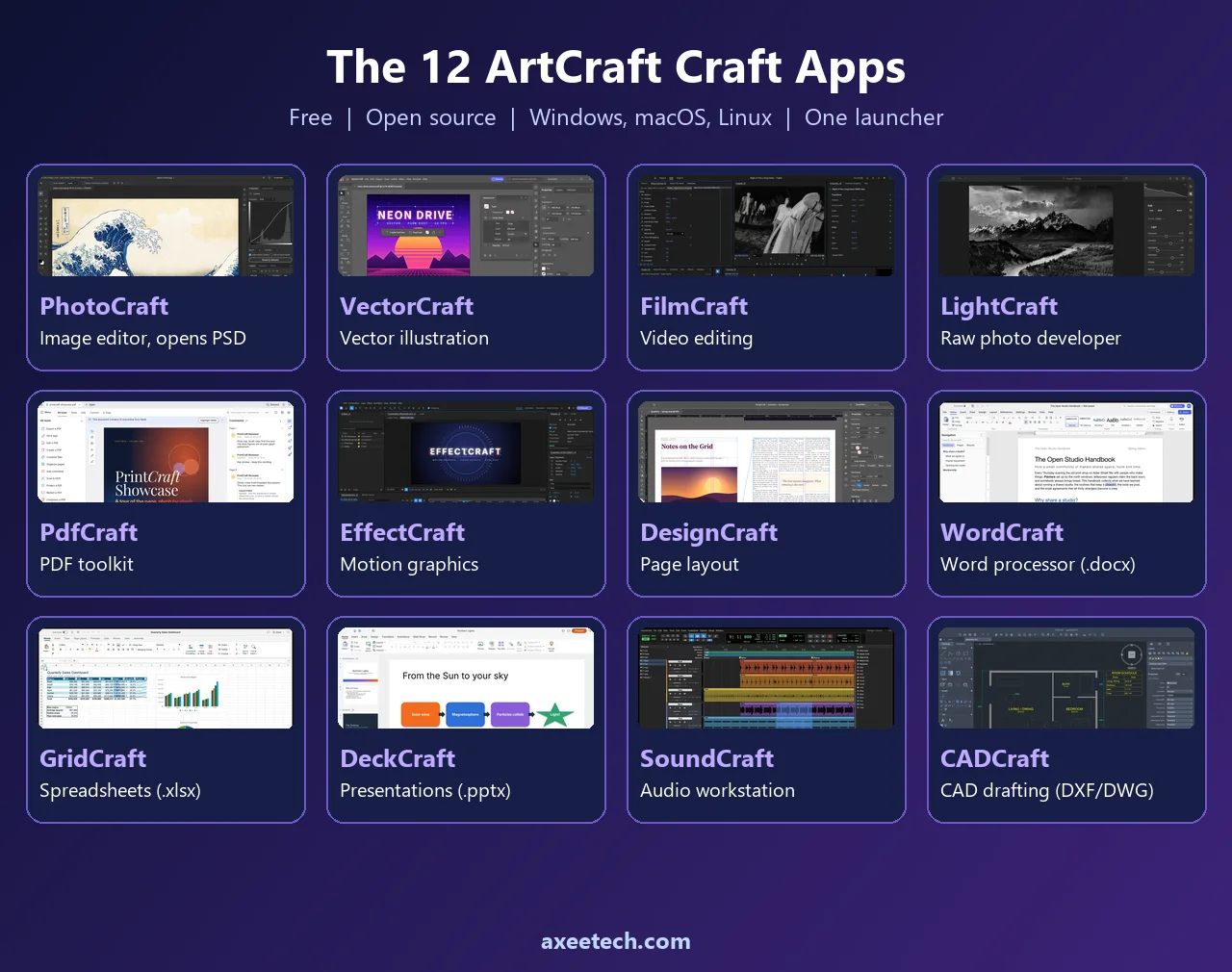Open the DesignCraft page layout thumbnail
1232x972 pixels.
766,451
